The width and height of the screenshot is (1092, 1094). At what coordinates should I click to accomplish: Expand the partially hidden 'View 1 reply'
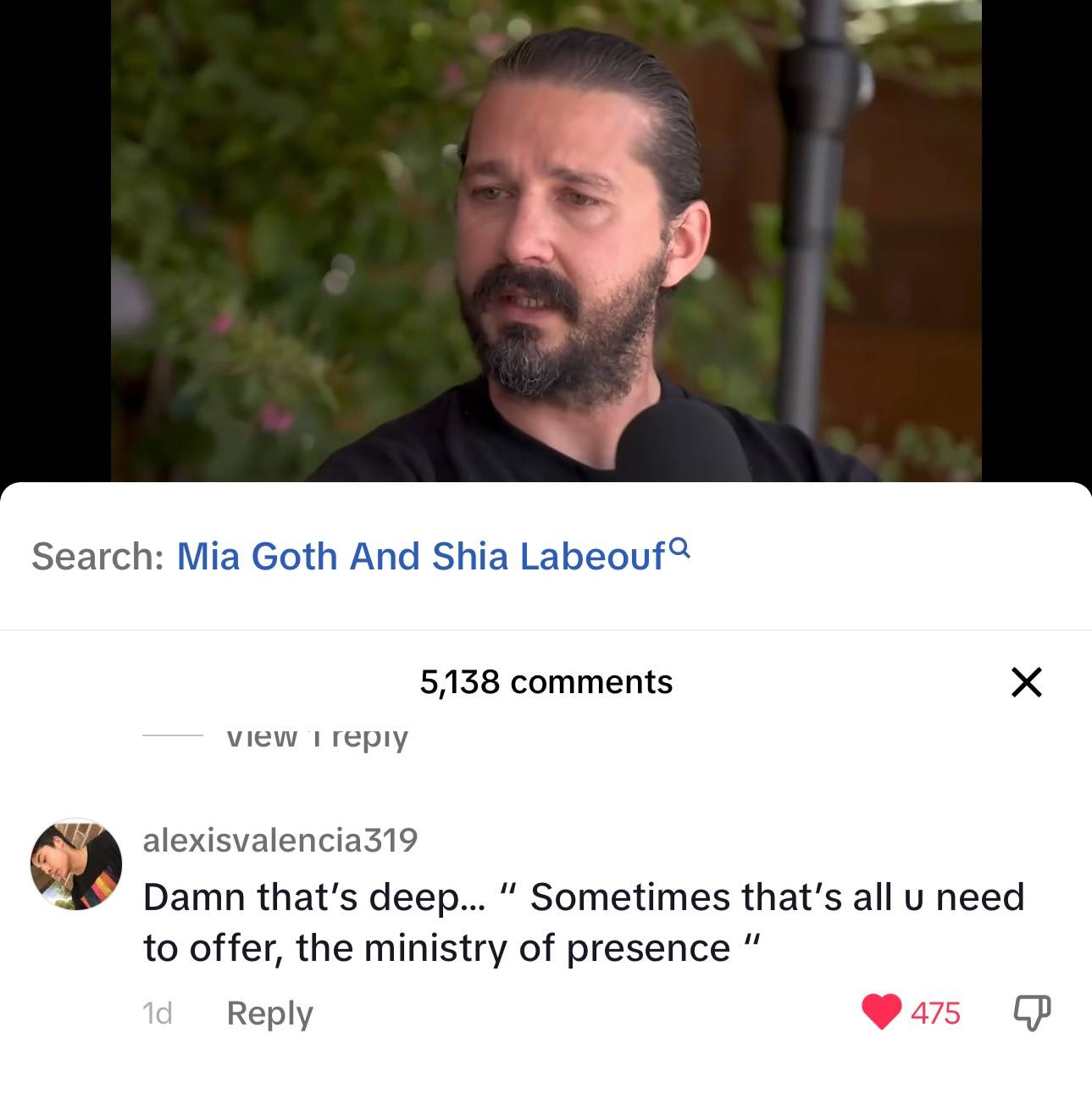pyautogui.click(x=318, y=736)
